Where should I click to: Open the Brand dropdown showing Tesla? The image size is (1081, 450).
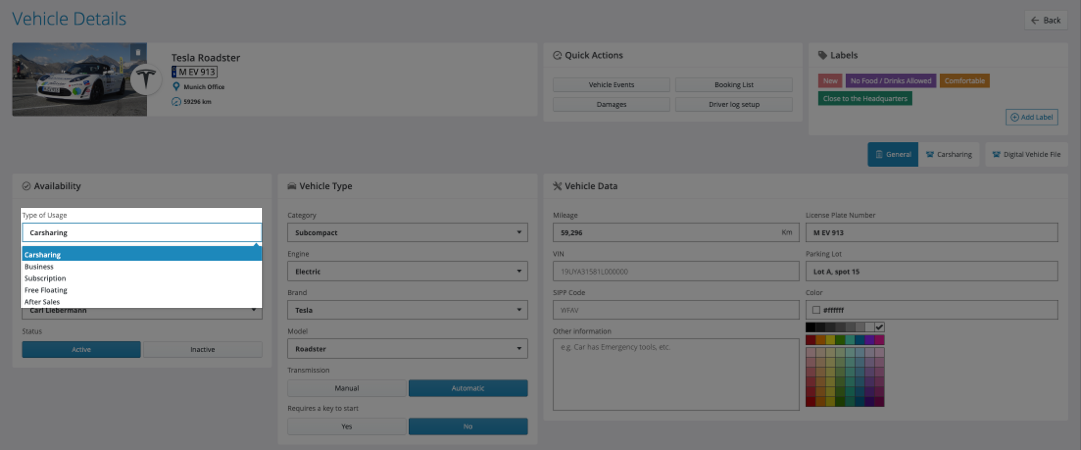407,310
